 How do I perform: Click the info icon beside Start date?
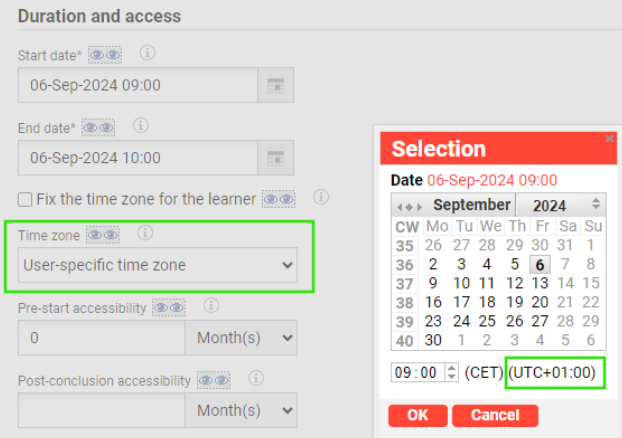pos(148,54)
